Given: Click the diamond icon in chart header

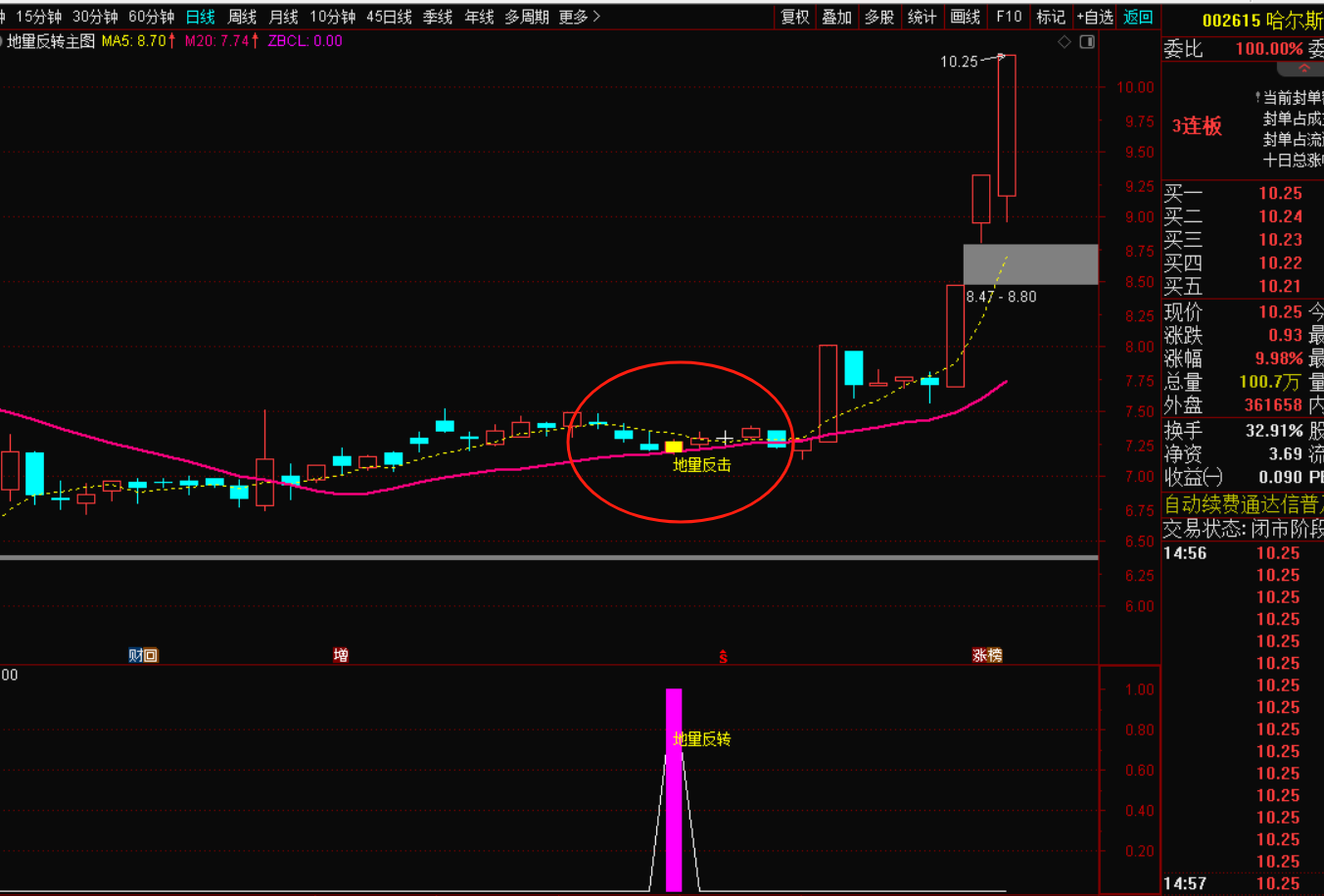Looking at the screenshot, I should click(1064, 42).
